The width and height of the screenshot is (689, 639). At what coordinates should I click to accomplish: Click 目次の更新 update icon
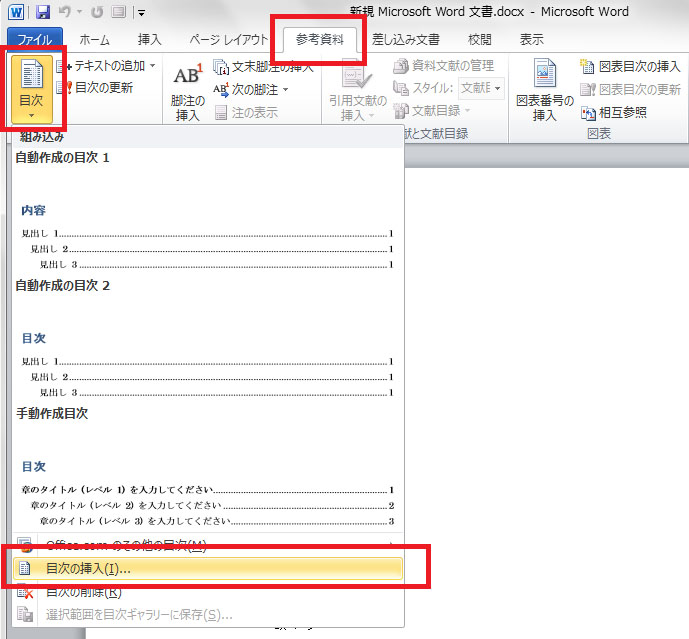[x=65, y=87]
